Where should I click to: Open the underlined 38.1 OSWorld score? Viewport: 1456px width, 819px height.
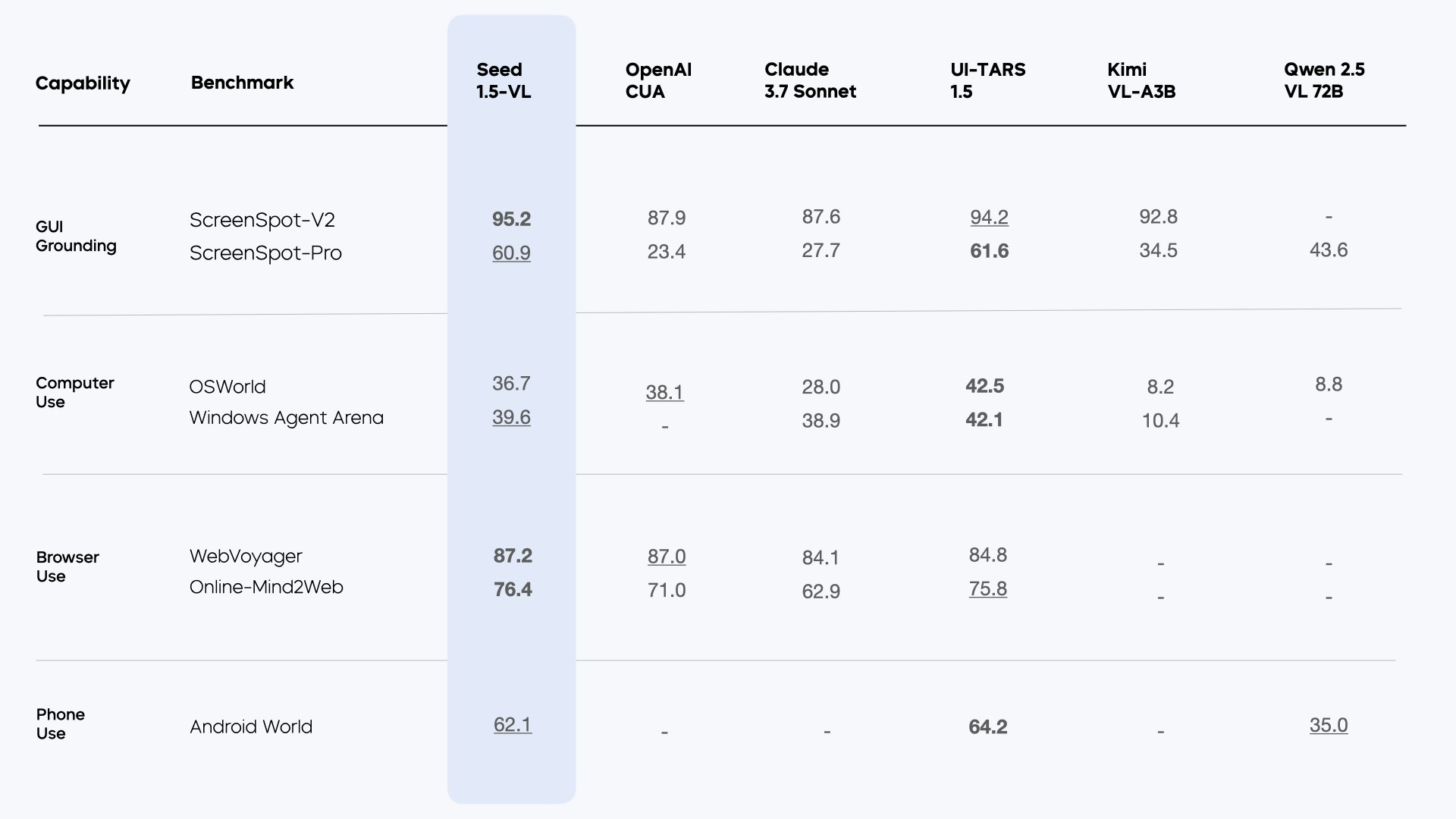pos(664,393)
